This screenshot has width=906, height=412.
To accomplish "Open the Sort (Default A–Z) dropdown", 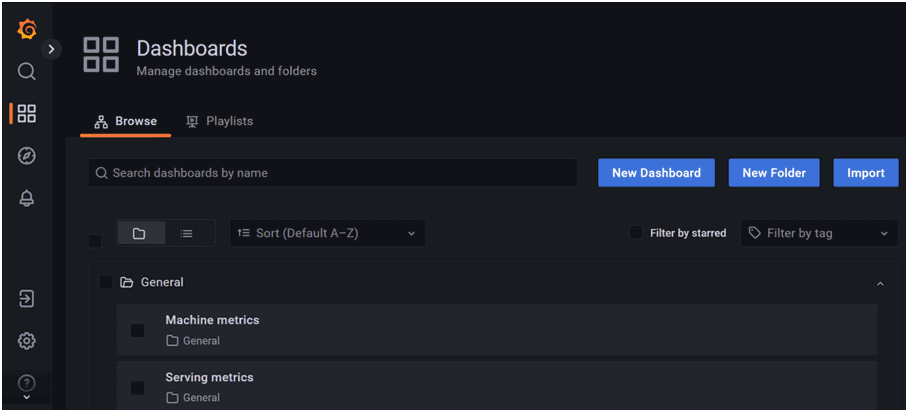I will pyautogui.click(x=327, y=233).
